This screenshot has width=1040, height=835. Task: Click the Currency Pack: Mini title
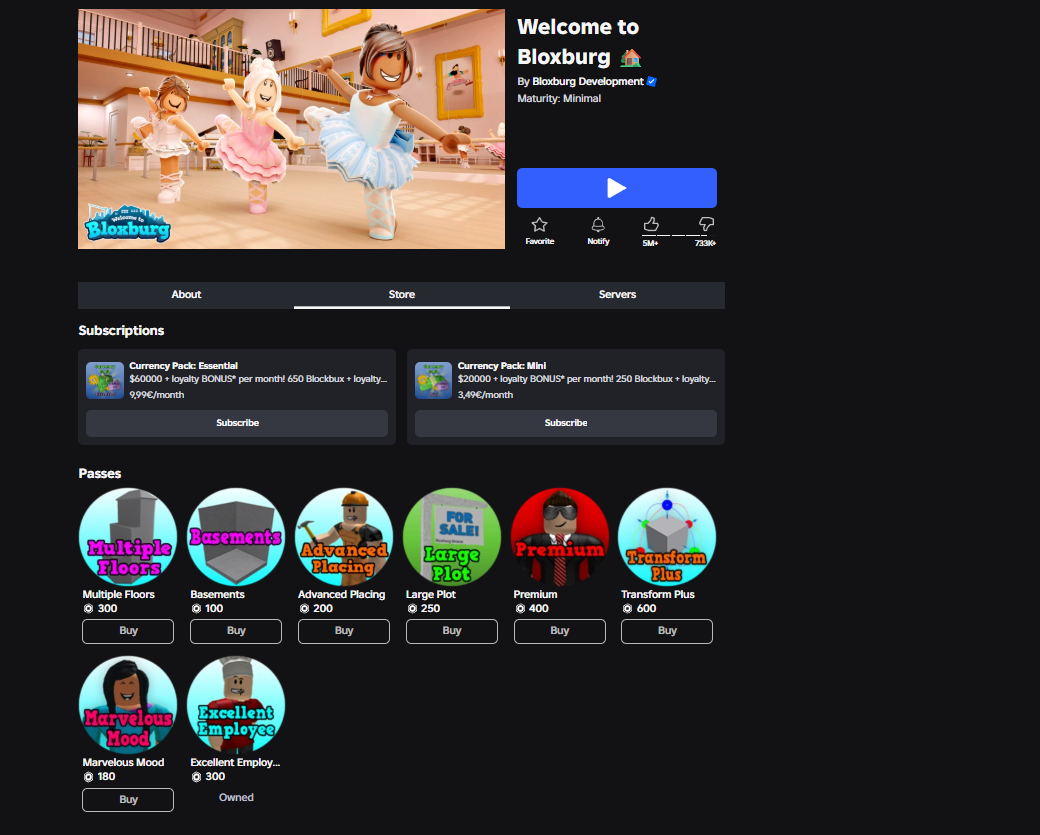click(x=502, y=365)
